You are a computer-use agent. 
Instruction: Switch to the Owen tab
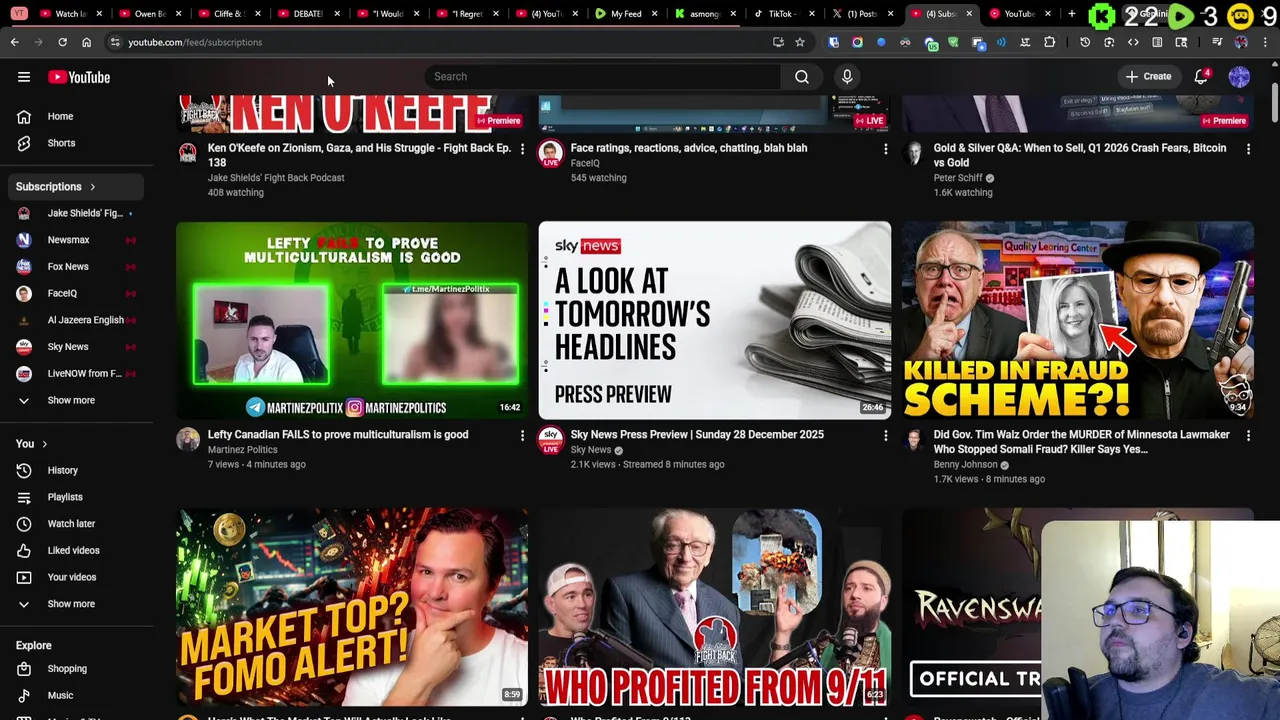click(x=150, y=14)
